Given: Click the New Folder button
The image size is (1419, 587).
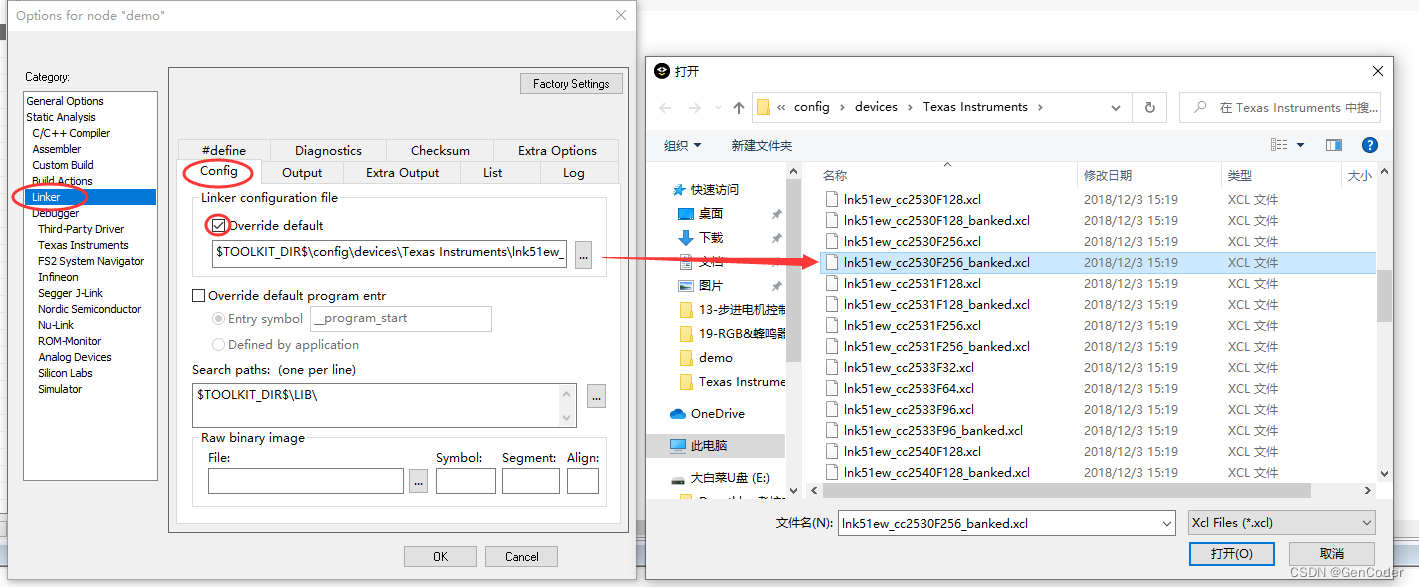Looking at the screenshot, I should tap(762, 145).
